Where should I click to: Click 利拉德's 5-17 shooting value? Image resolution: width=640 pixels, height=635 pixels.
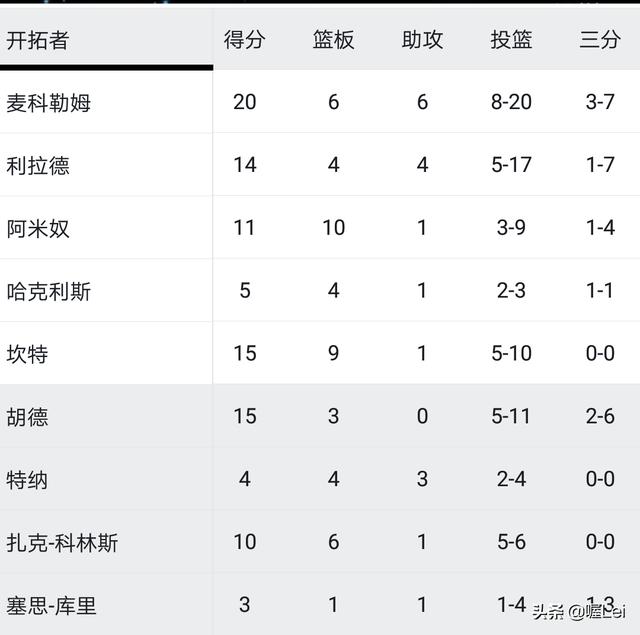(x=511, y=164)
